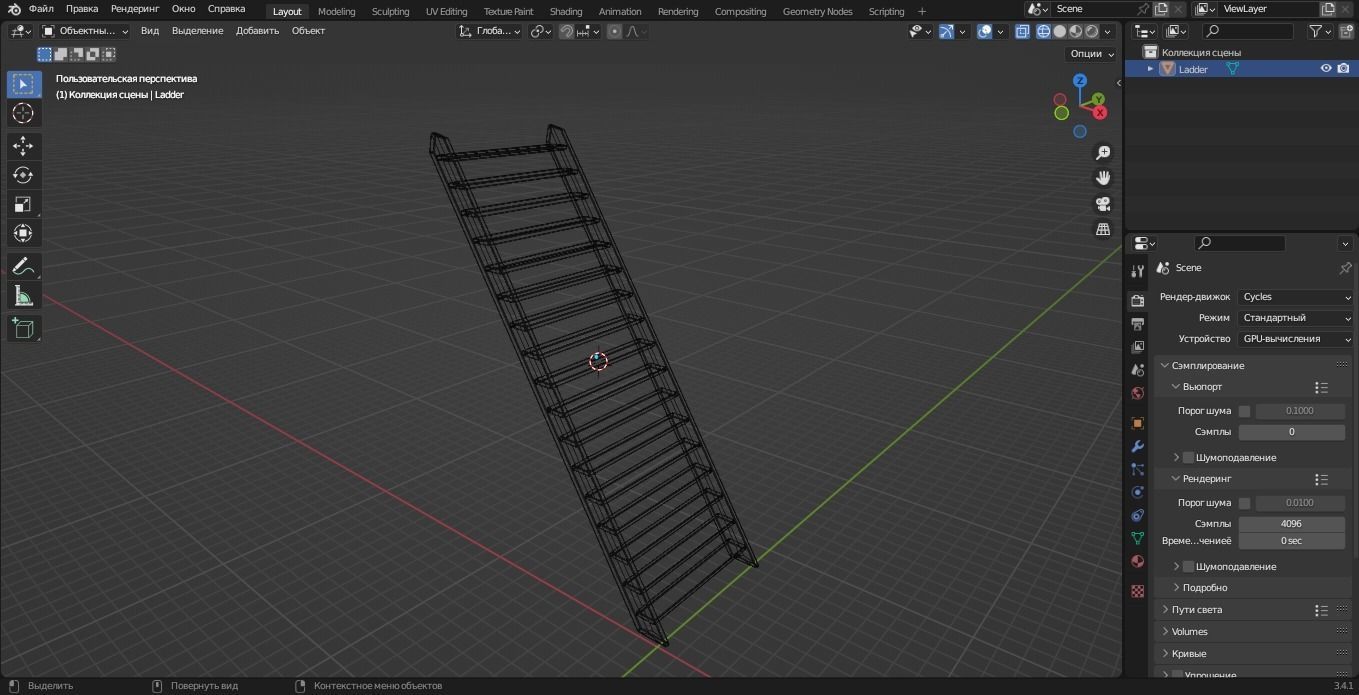
Task: Select the Rotate tool
Action: pyautogui.click(x=23, y=174)
